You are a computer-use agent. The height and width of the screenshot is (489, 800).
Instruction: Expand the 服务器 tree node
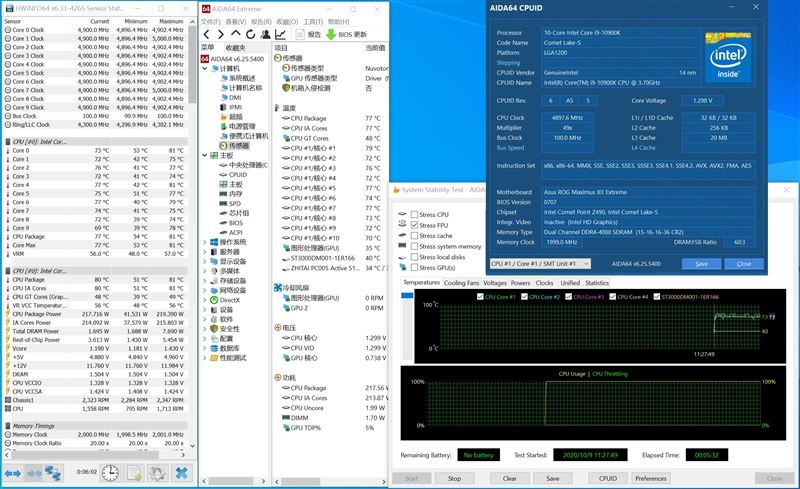[x=205, y=252]
